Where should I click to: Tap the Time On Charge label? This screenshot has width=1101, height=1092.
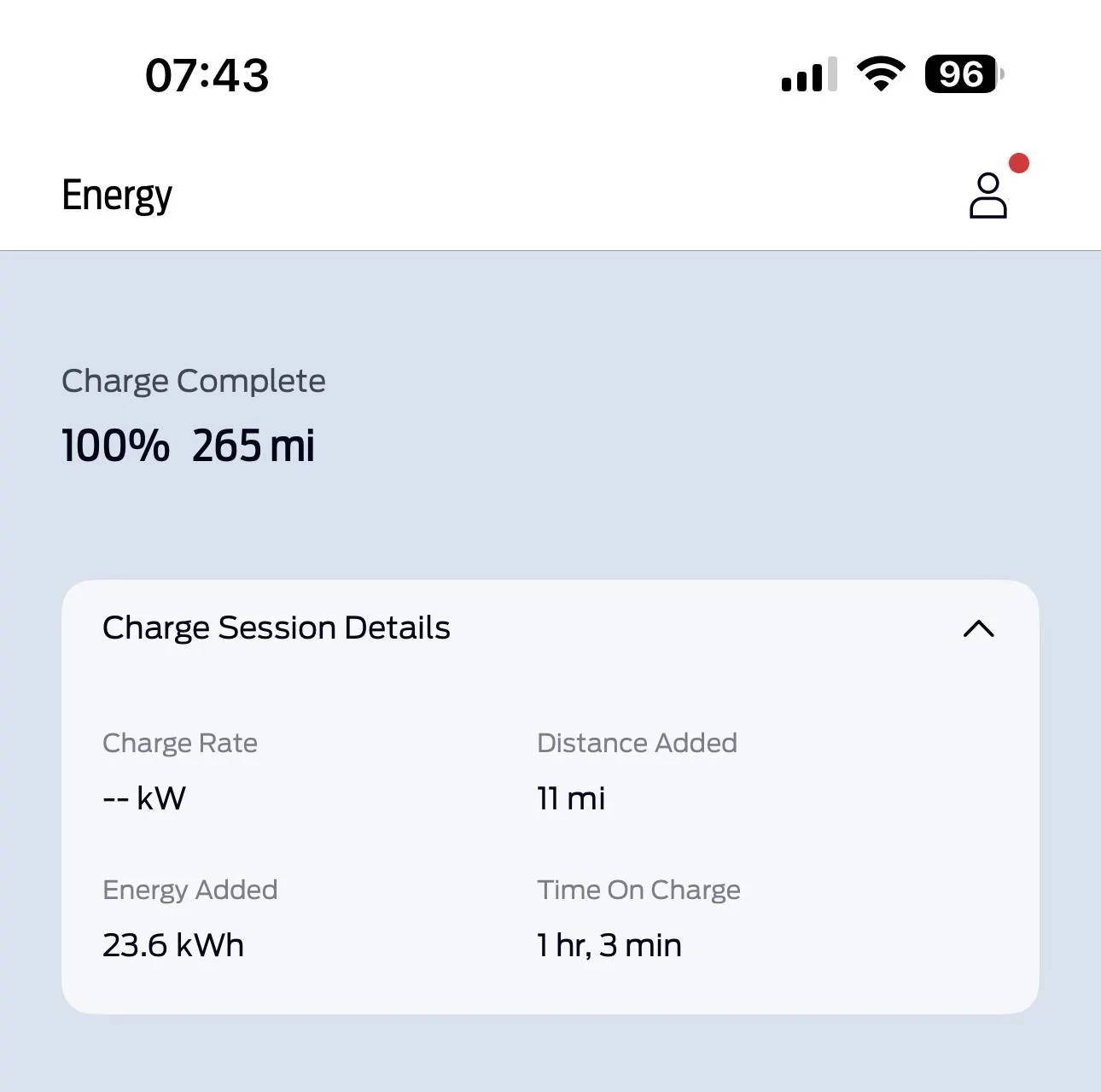point(638,890)
